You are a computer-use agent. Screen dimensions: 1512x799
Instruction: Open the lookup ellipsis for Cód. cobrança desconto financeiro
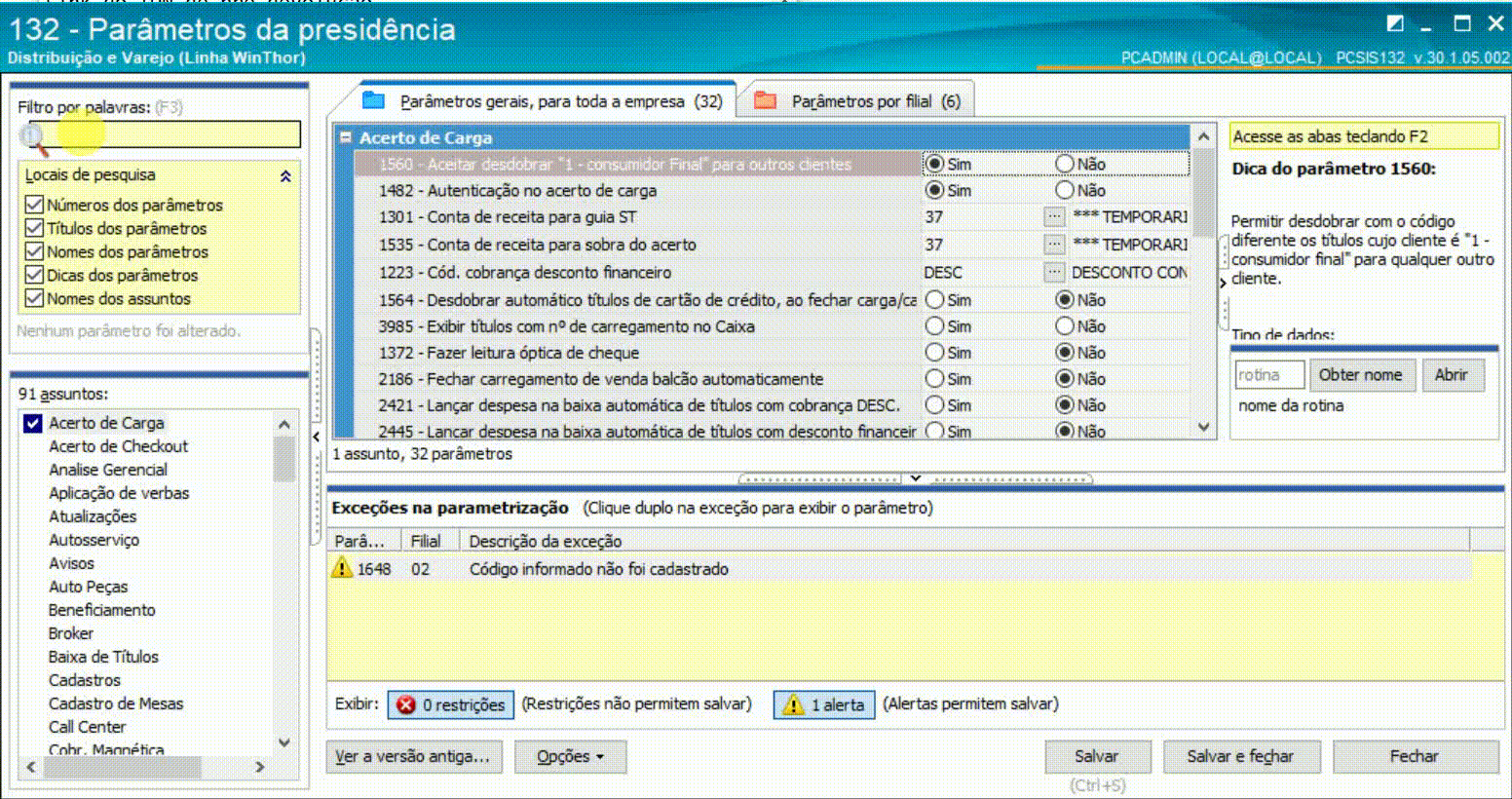(x=1054, y=273)
